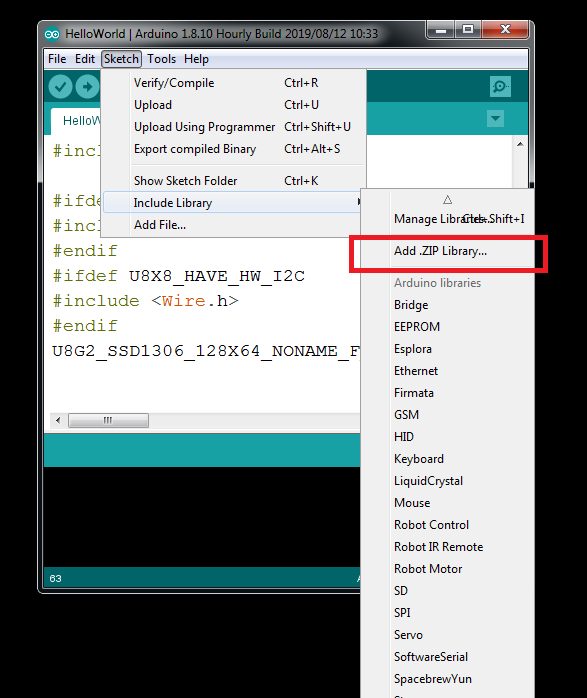Open the Help menu
The image size is (587, 698).
(x=196, y=59)
